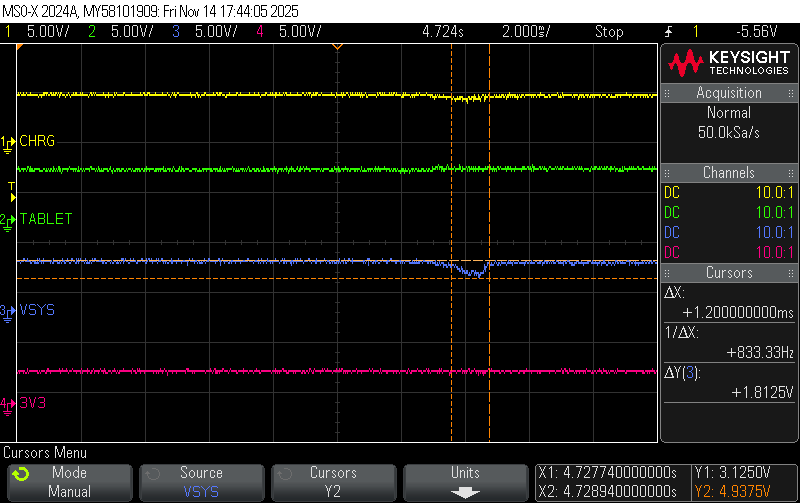The image size is (800, 503).
Task: Click the Acquisition panel header
Action: [x=729, y=93]
